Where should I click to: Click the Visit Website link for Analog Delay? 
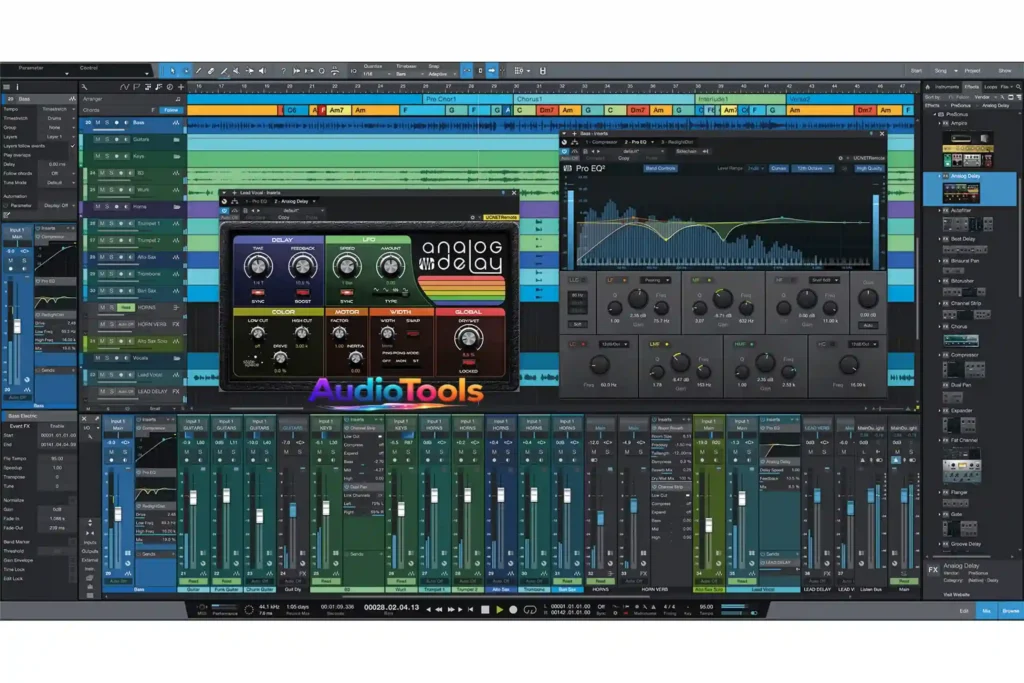click(x=957, y=595)
